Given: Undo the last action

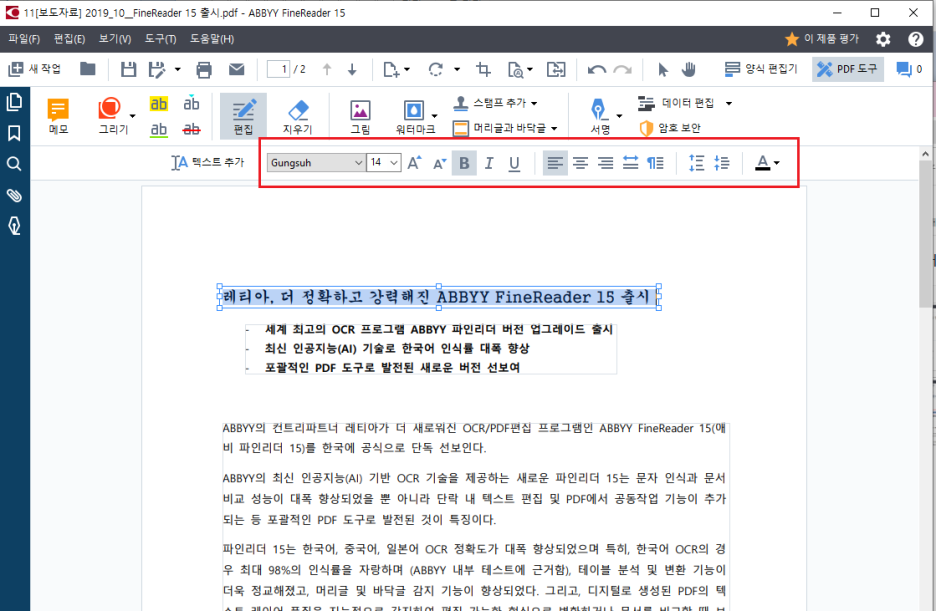Looking at the screenshot, I should point(596,70).
